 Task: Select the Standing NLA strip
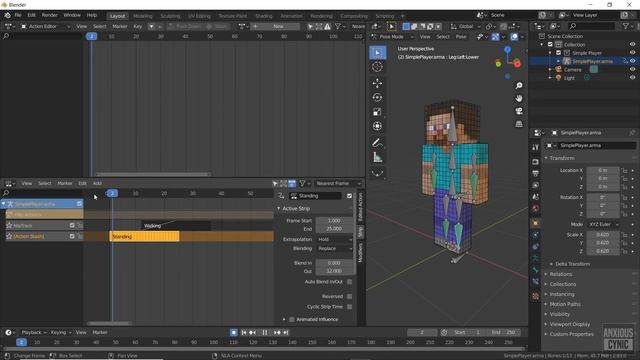(x=144, y=236)
